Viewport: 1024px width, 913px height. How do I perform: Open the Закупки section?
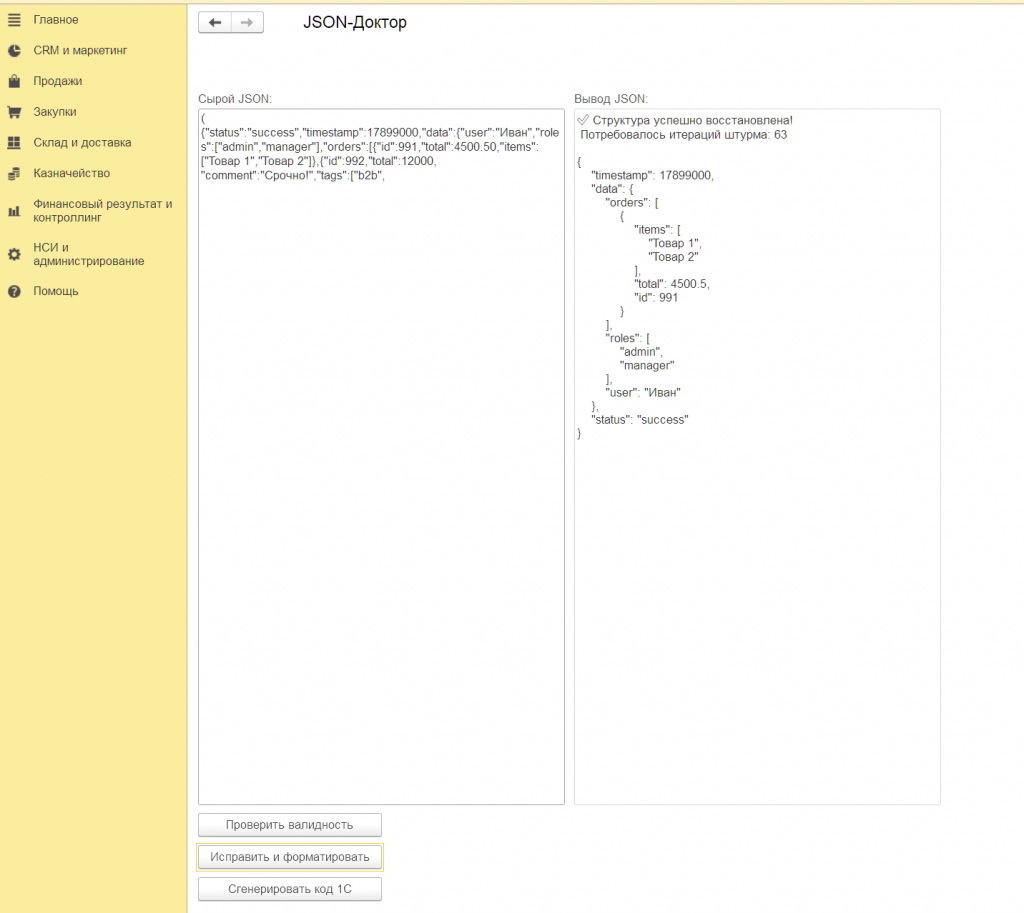click(55, 112)
